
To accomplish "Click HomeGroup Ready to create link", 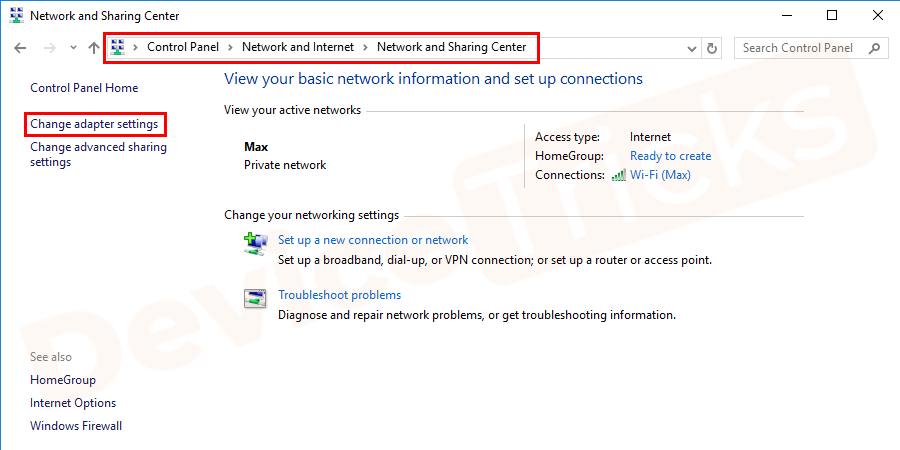I will pos(670,156).
